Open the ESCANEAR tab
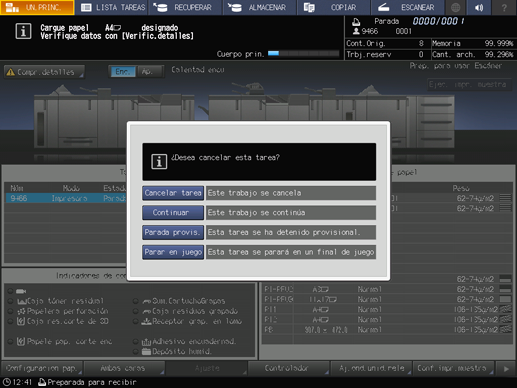 (407, 7)
